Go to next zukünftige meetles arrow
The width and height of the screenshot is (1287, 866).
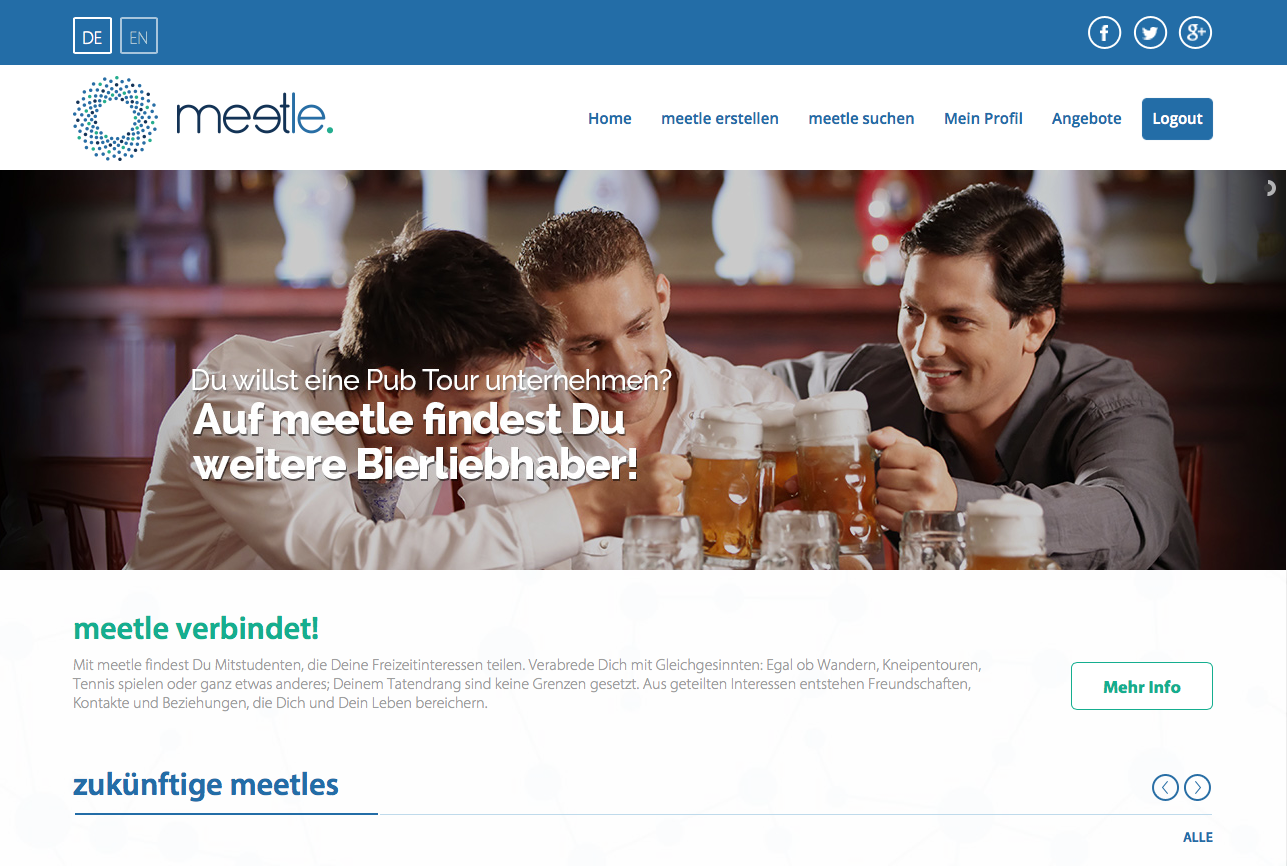[x=1198, y=788]
